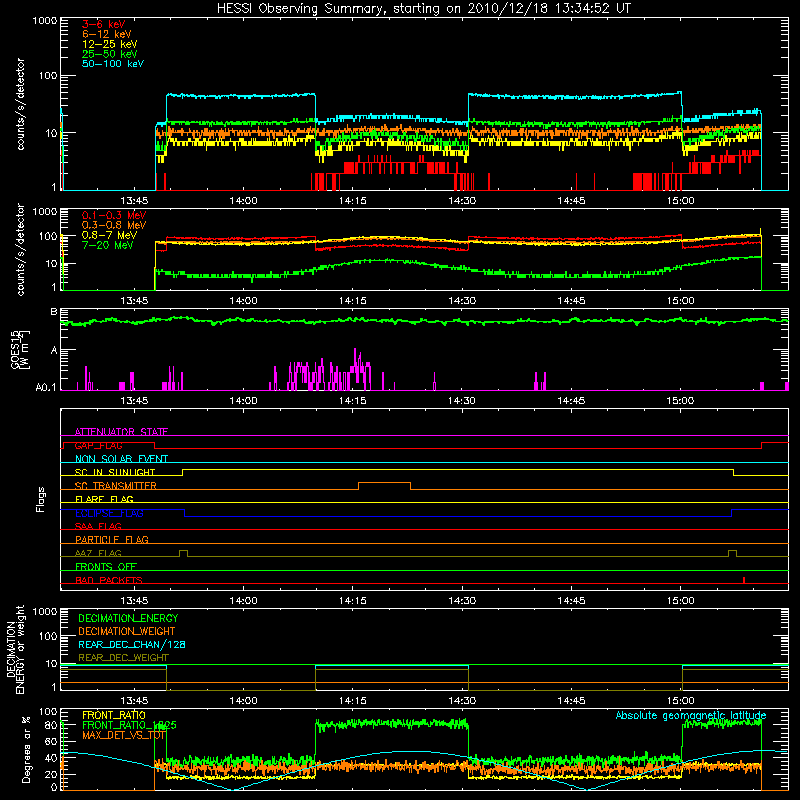800x800 pixels.
Task: Click the GAP_FLAG label
Action: click(x=98, y=445)
